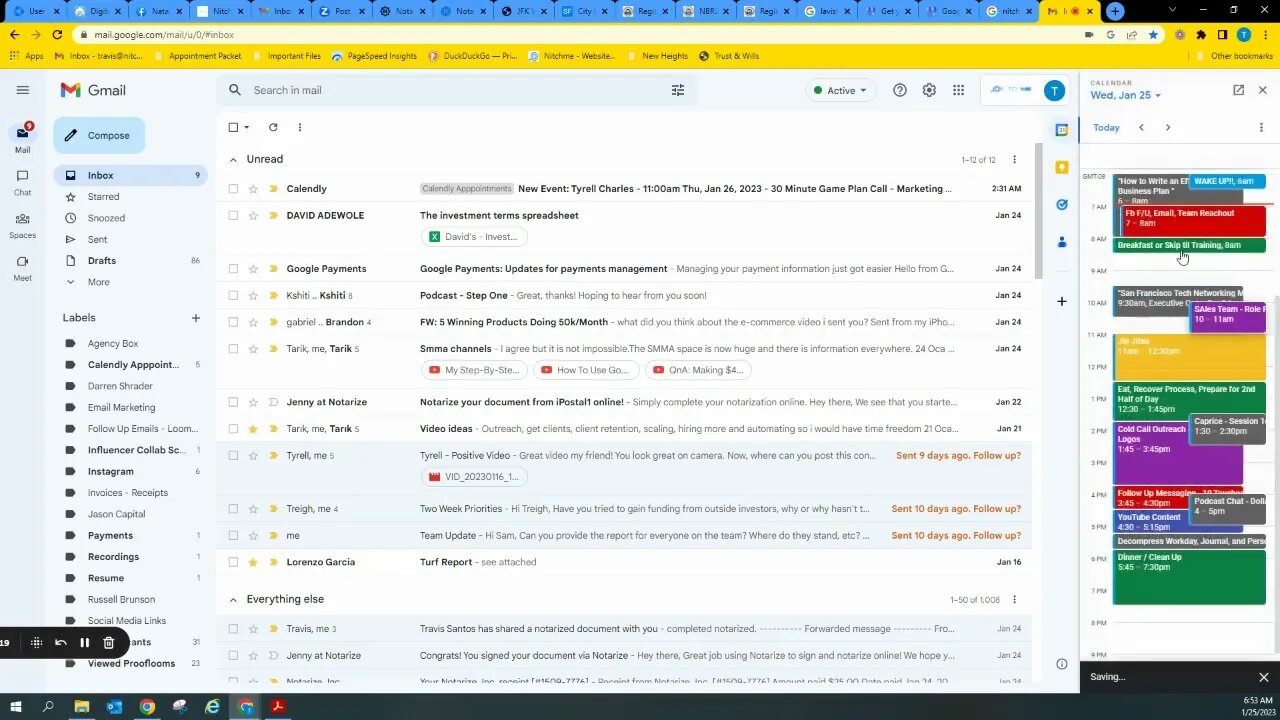Open Inbox folder
1280x720 pixels.
click(x=130, y=175)
